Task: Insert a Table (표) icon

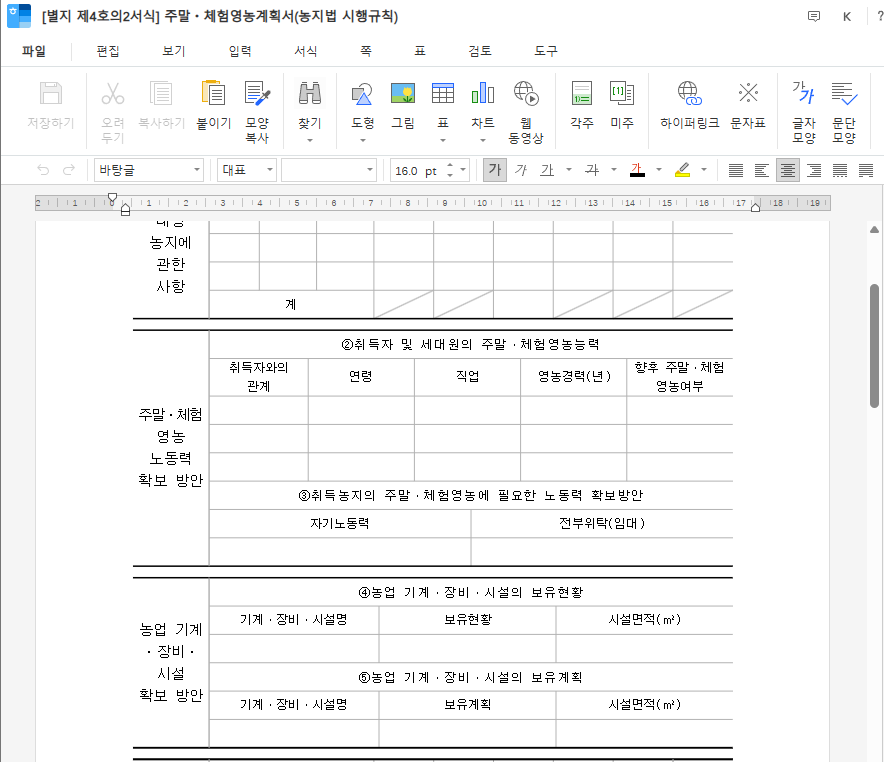Action: coord(443,94)
